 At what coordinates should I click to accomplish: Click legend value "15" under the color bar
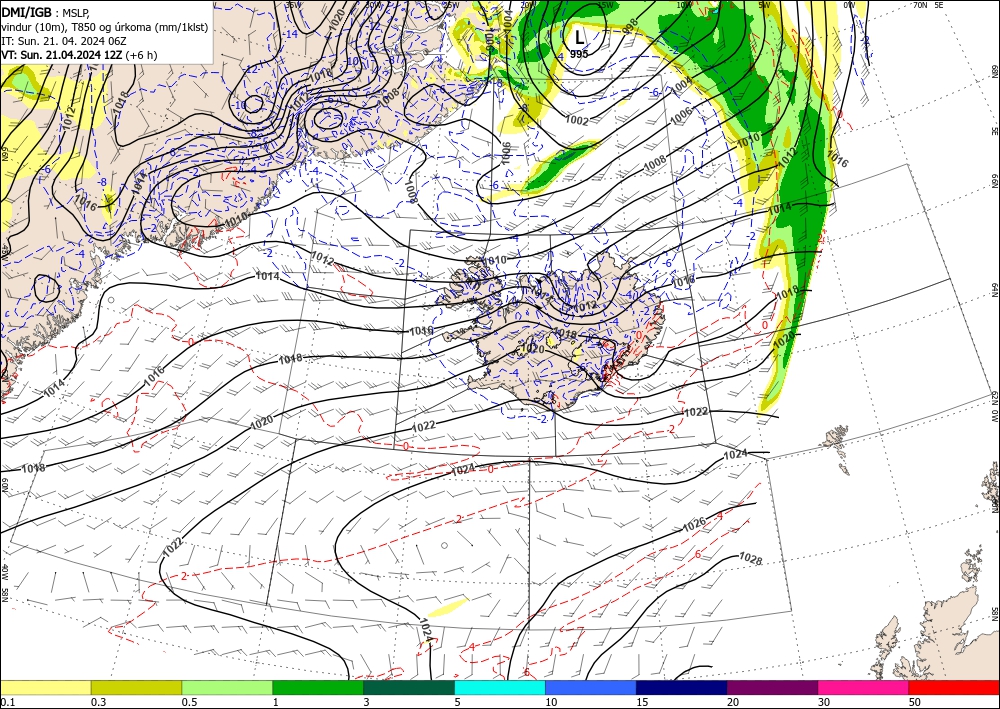click(642, 702)
